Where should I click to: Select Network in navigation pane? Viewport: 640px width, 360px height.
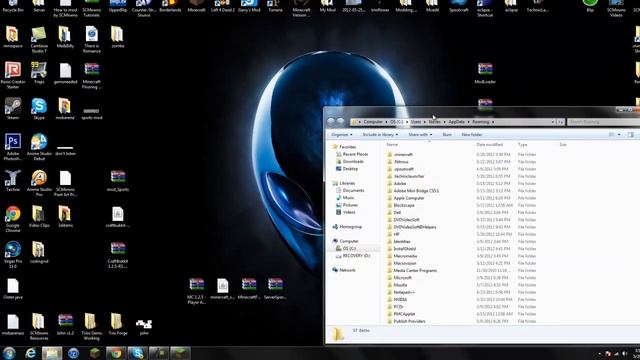pos(344,270)
